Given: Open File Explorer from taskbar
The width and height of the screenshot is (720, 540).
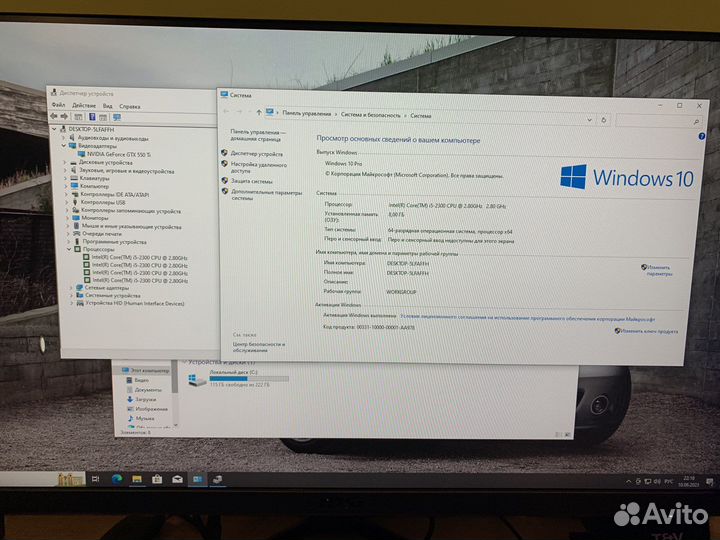Looking at the screenshot, I should click(137, 479).
